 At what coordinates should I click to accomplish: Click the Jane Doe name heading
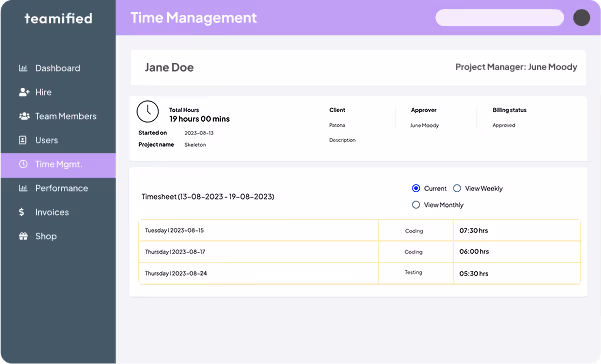point(169,67)
